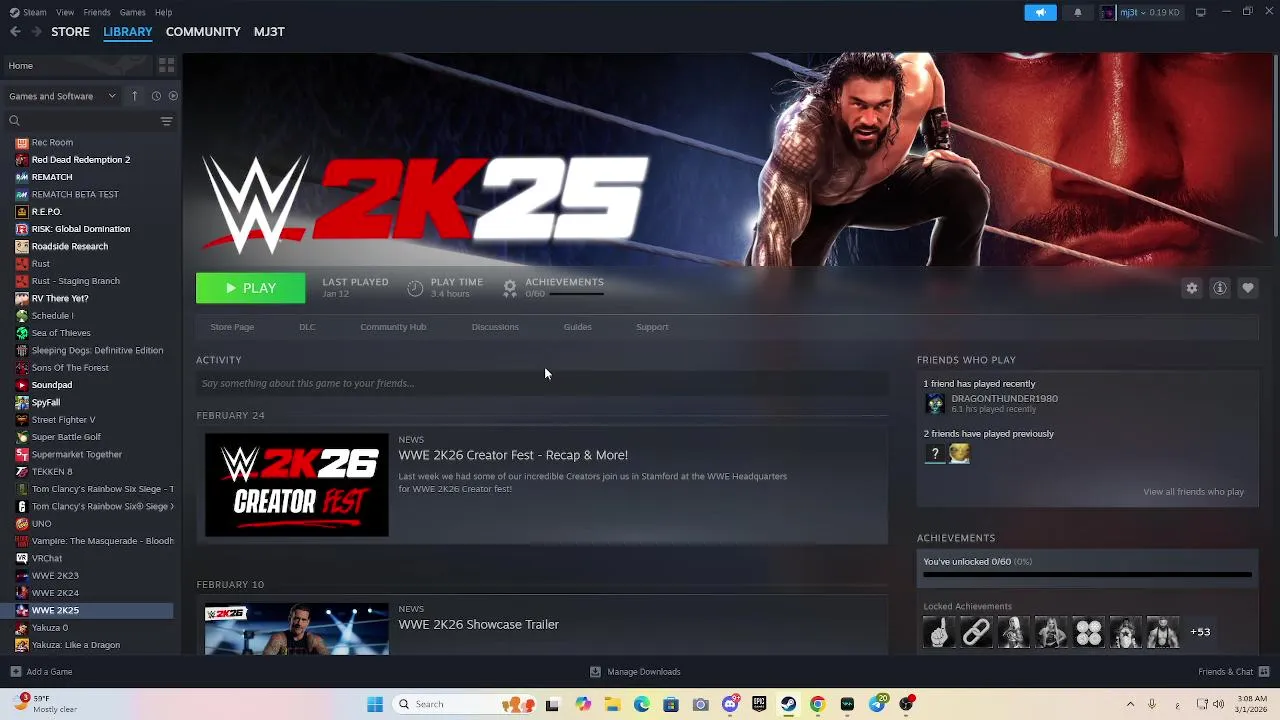The width and height of the screenshot is (1280, 720).
Task: View all friends who play
Action: [1193, 492]
